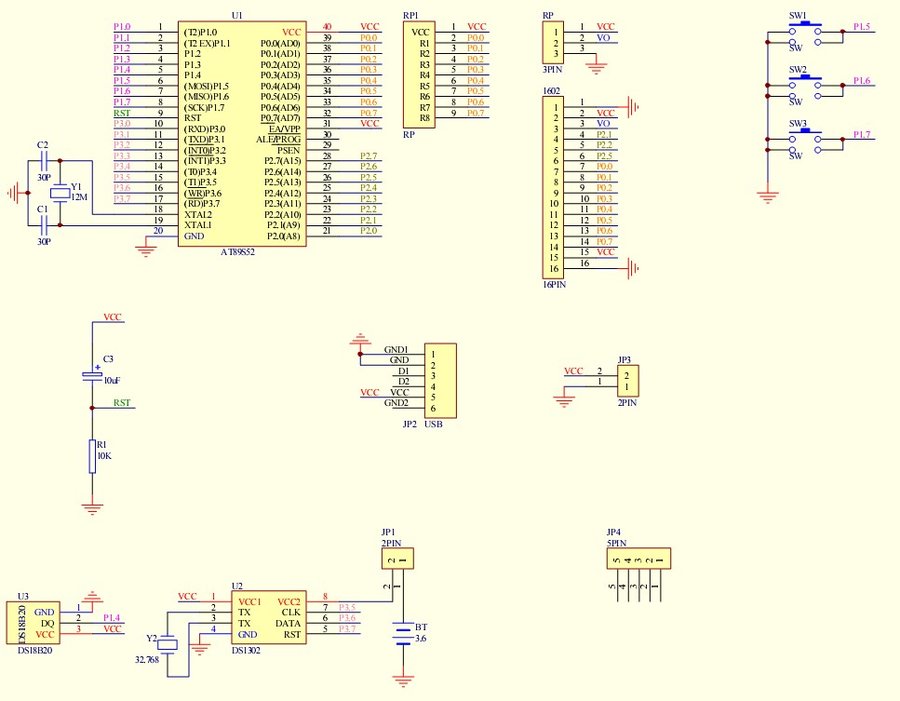Screen dimensions: 900x701
Task: Click the C3 10uF polarized capacitor
Action: pos(92,376)
